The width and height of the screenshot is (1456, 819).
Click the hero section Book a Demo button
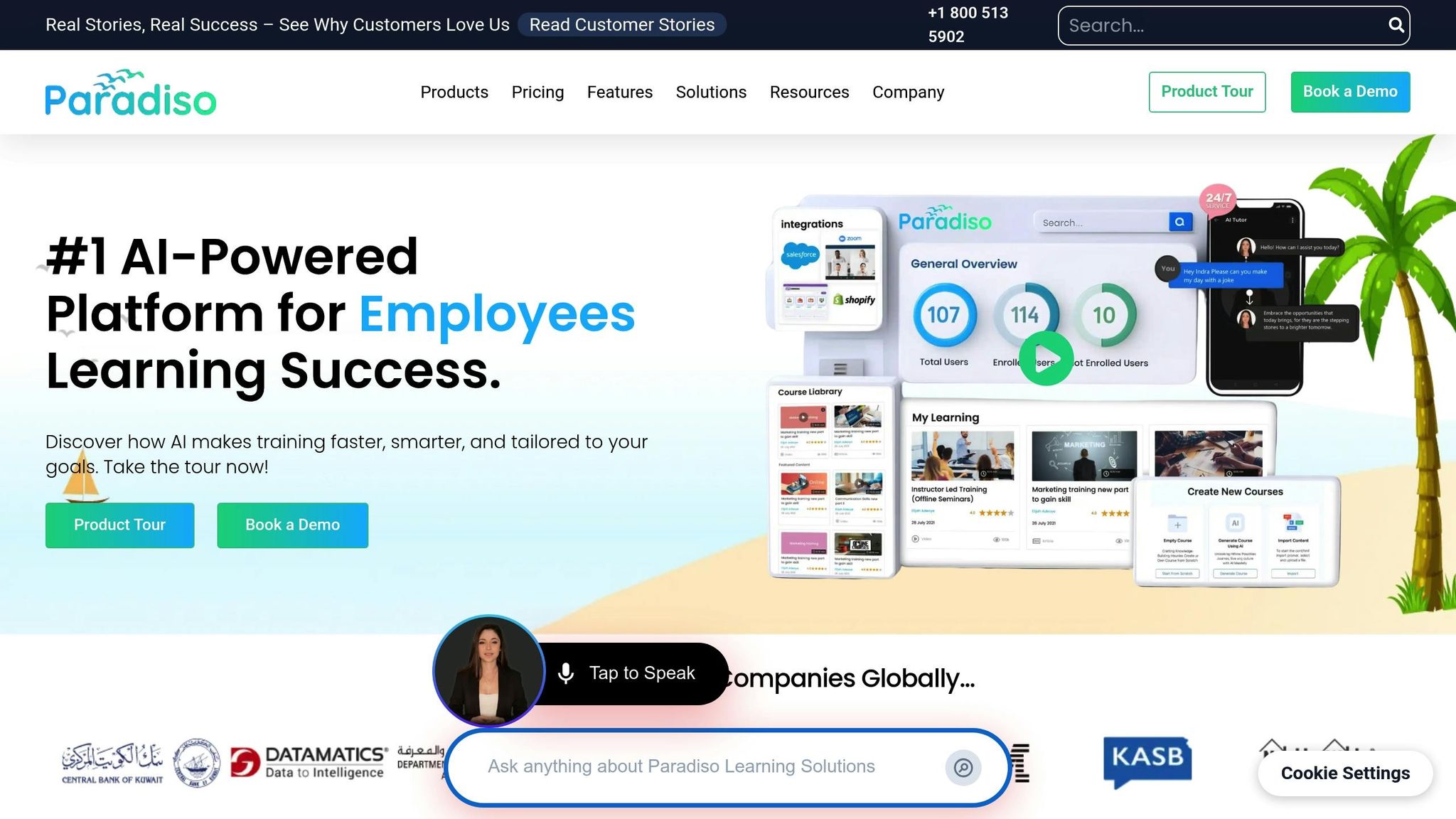(x=292, y=525)
